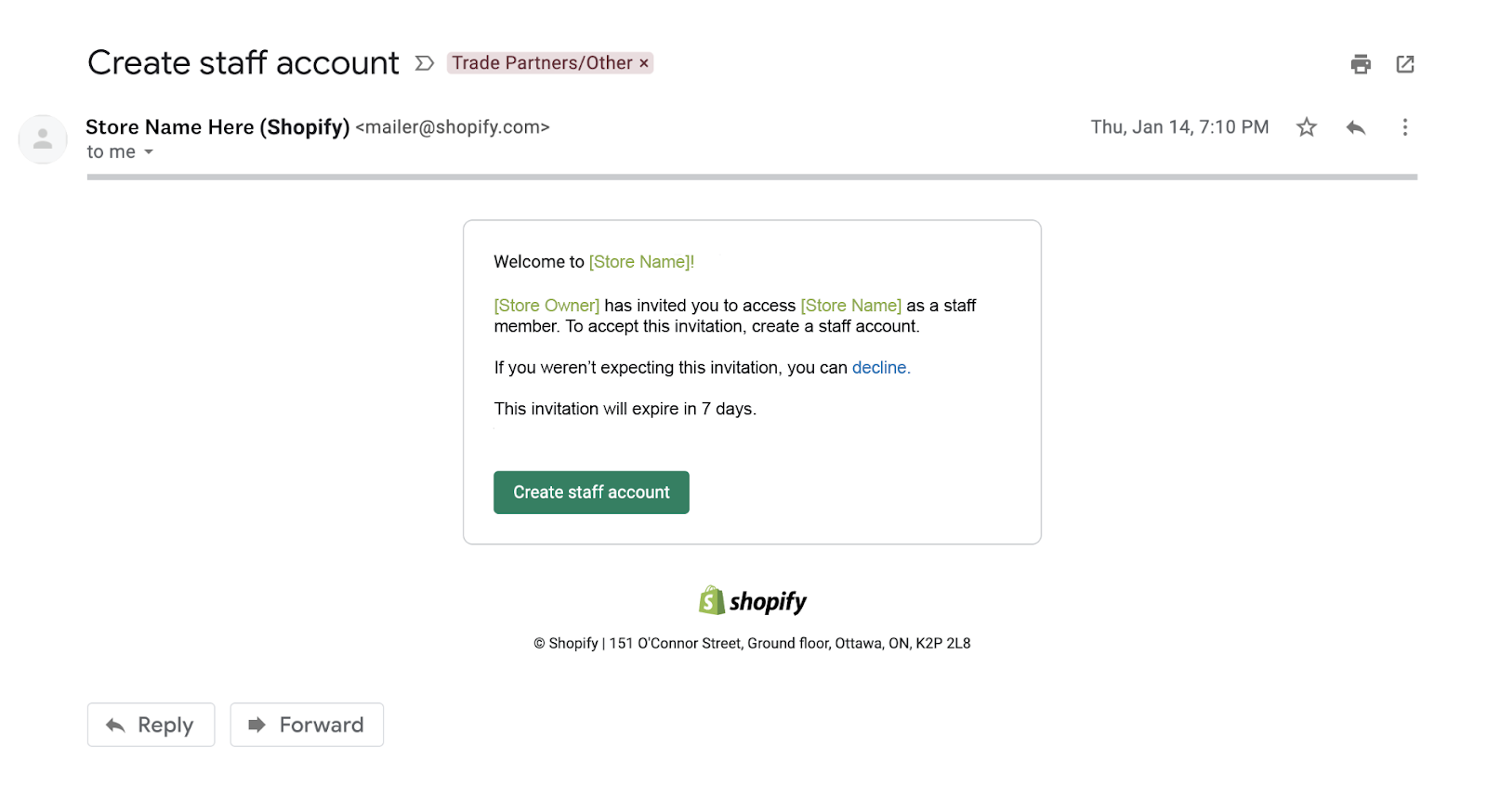Expand recipient details next to "to me"
Screen dimensions: 1487x812
pyautogui.click(x=149, y=152)
